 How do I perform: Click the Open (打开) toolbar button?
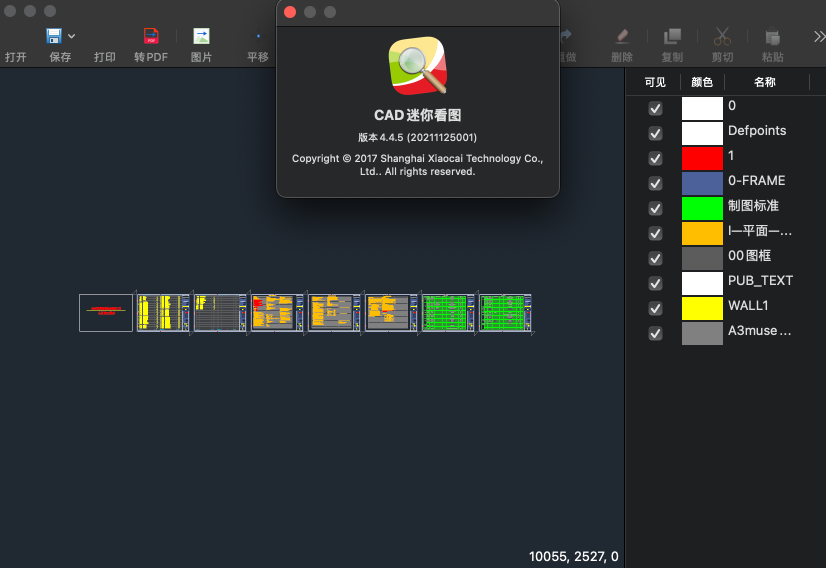pyautogui.click(x=16, y=56)
